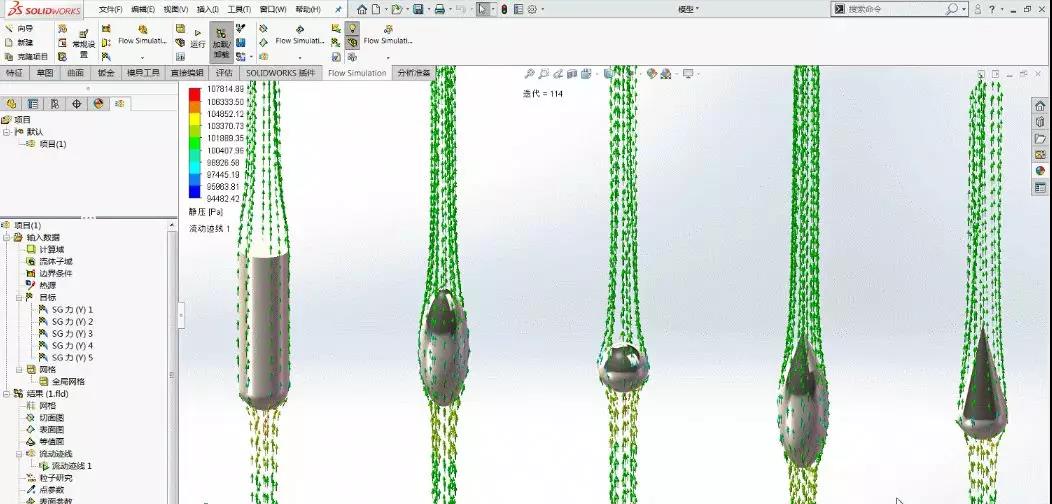Click the Print icon in the top toolbar
Viewport: 1052px width, 504px height.
440,9
